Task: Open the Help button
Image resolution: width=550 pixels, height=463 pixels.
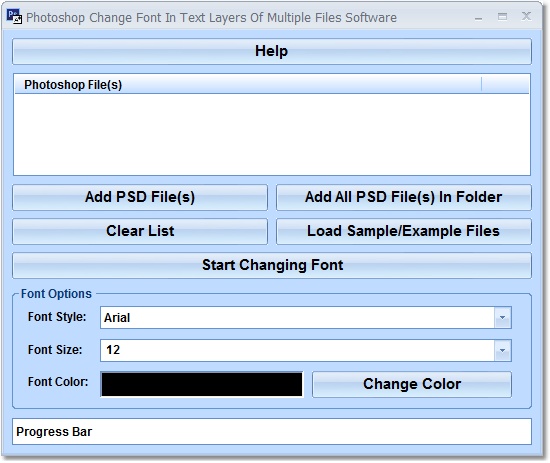Action: (x=272, y=52)
